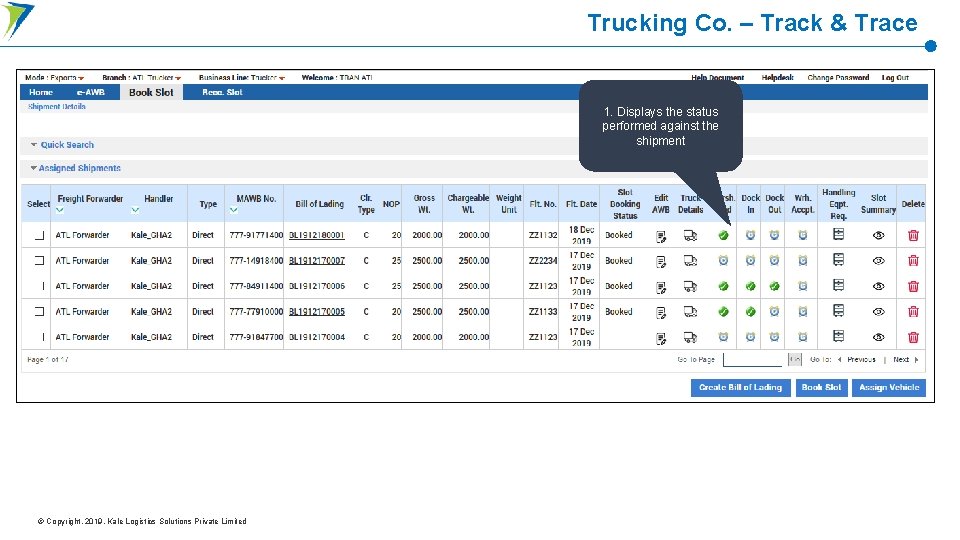This screenshot has height=540, width=960.
Task: Delete shipment BL1912170007 with trash icon
Action: pos(913,261)
